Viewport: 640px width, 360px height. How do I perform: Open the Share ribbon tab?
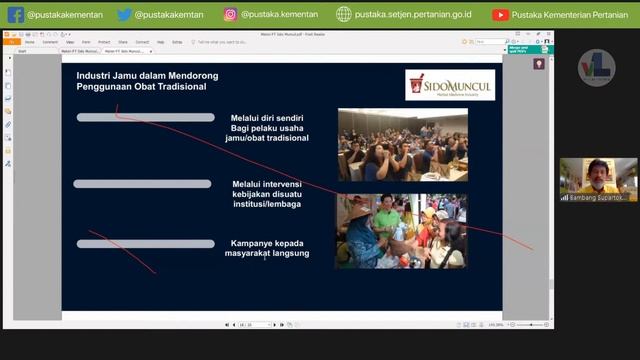click(x=123, y=42)
